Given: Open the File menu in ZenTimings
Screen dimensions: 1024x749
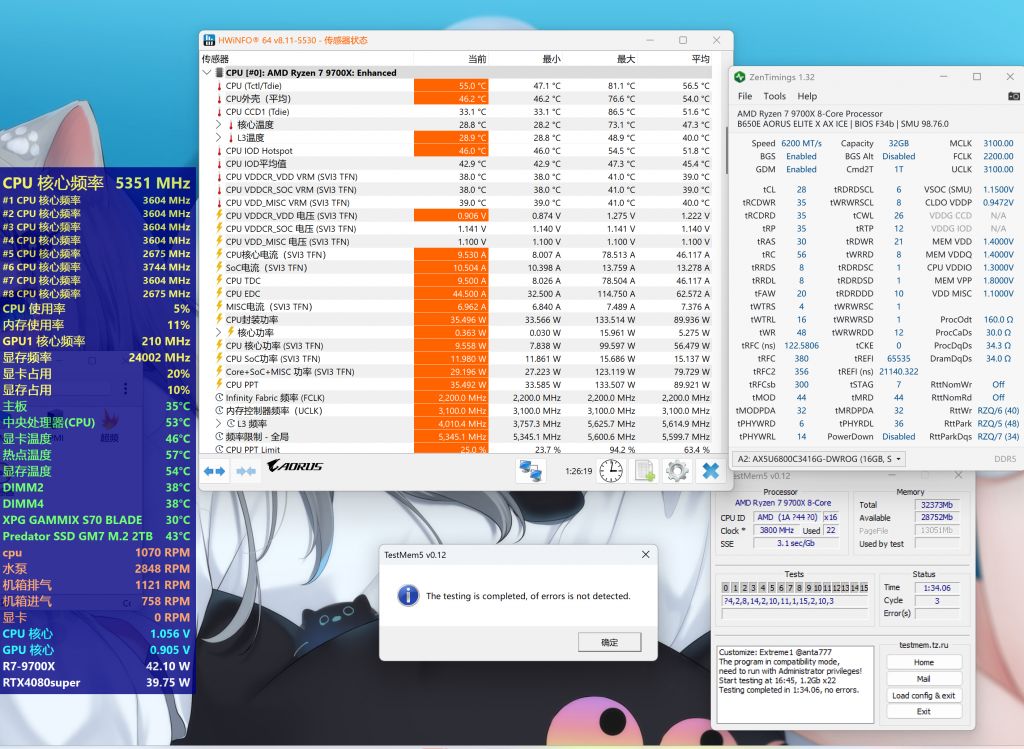Looking at the screenshot, I should coord(744,96).
